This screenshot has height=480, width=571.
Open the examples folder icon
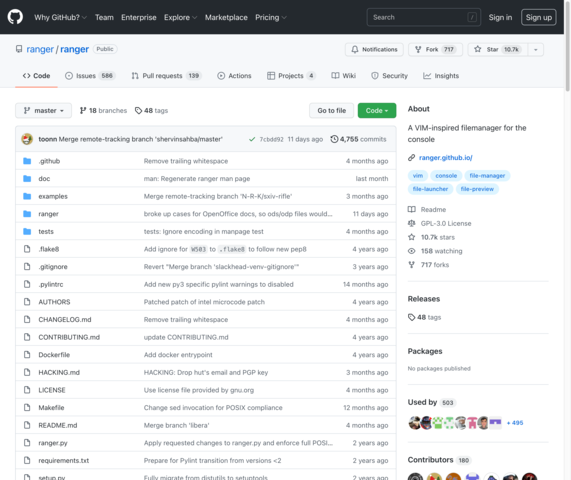27,196
